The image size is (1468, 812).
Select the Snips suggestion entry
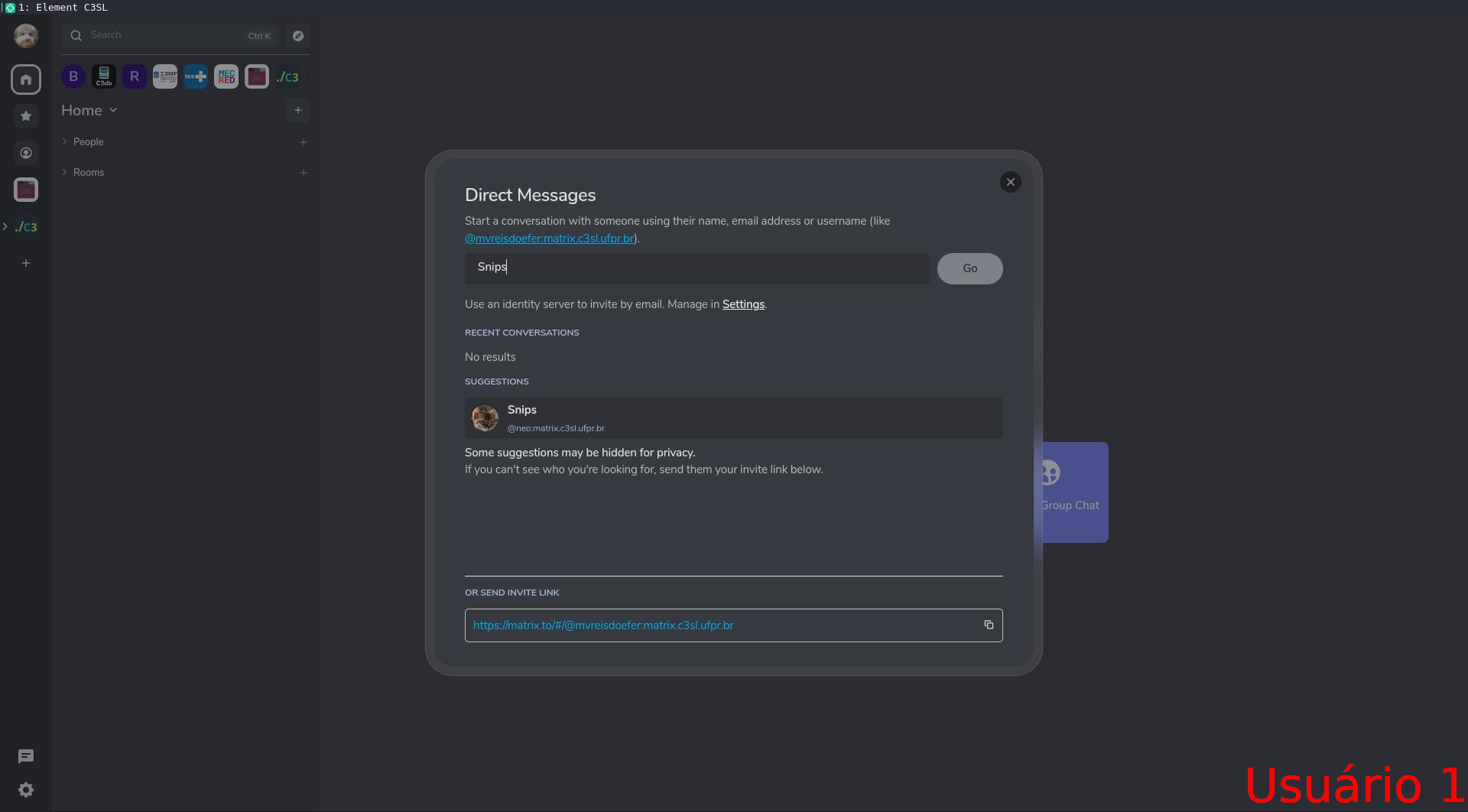click(733, 418)
